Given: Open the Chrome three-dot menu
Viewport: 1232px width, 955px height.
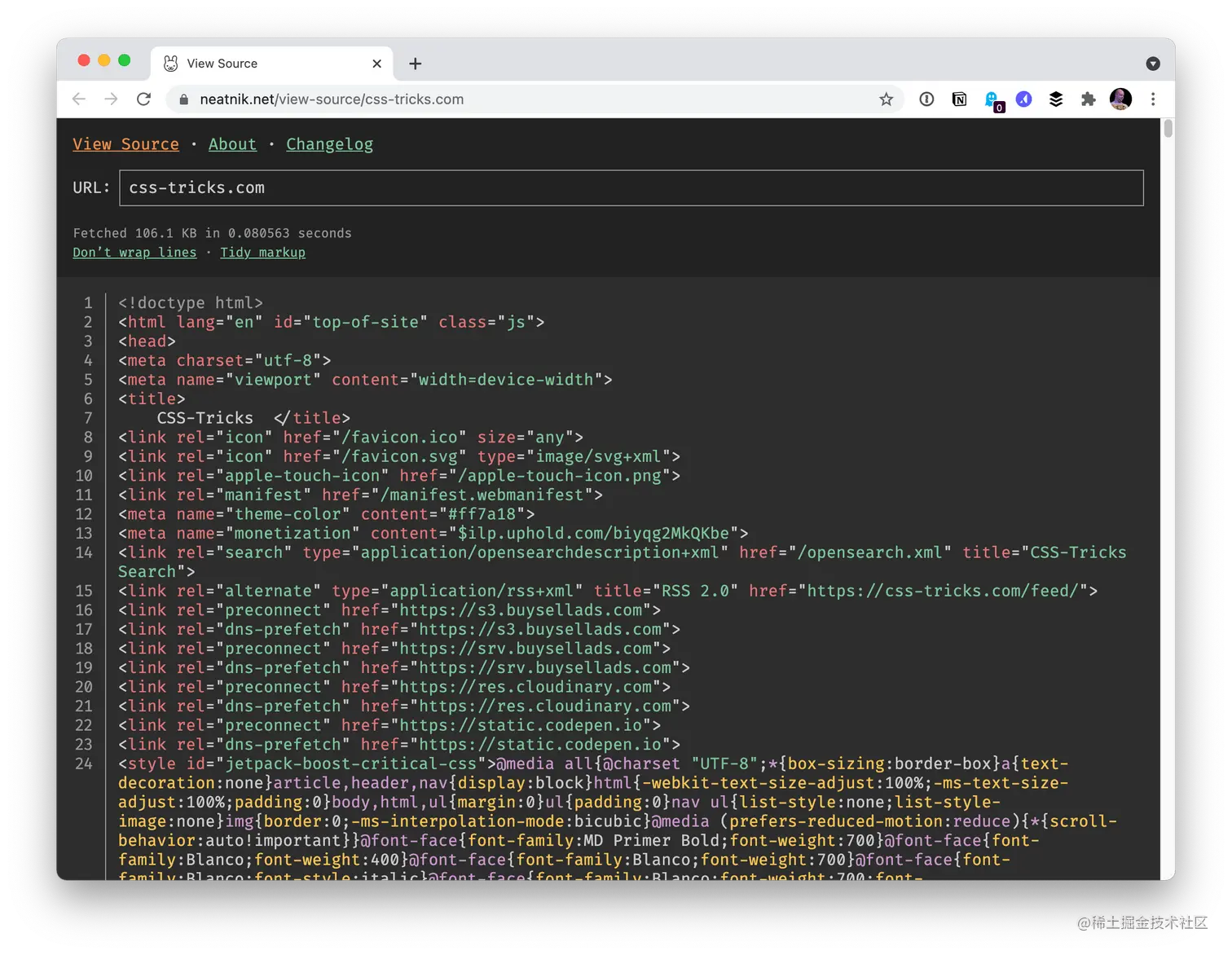Looking at the screenshot, I should point(1153,99).
